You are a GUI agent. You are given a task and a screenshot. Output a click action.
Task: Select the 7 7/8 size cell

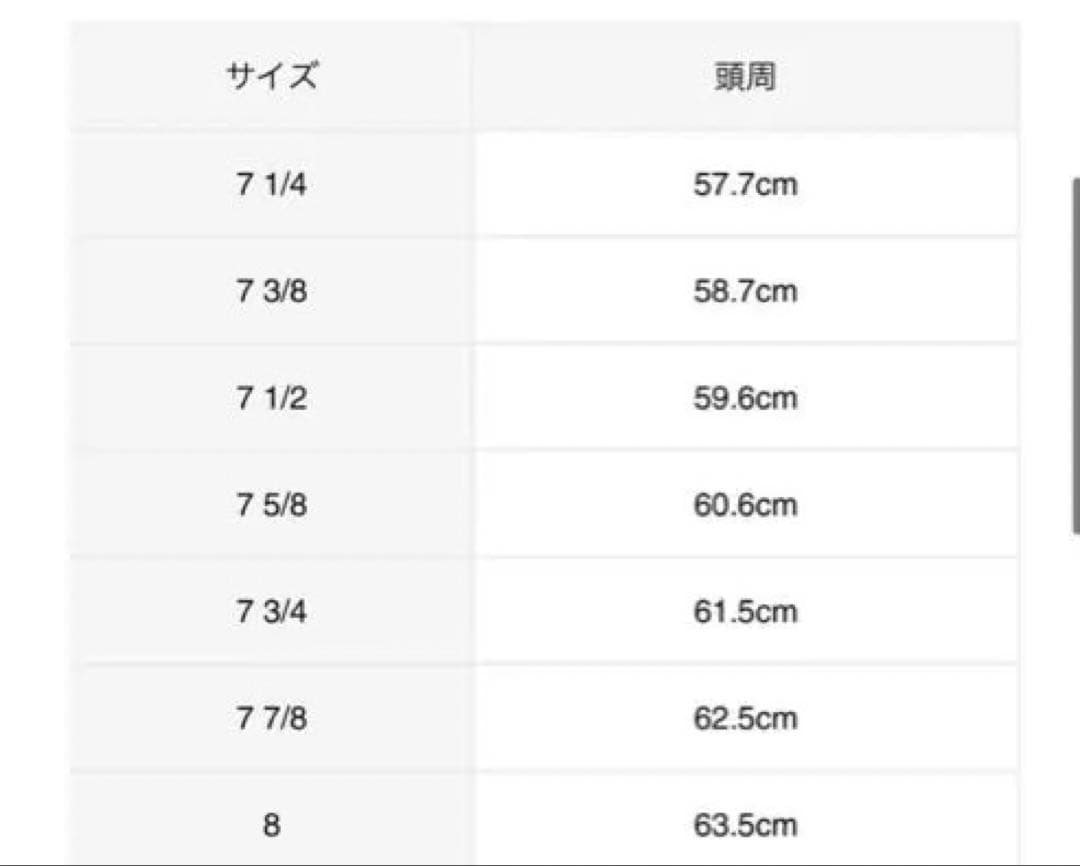point(272,718)
